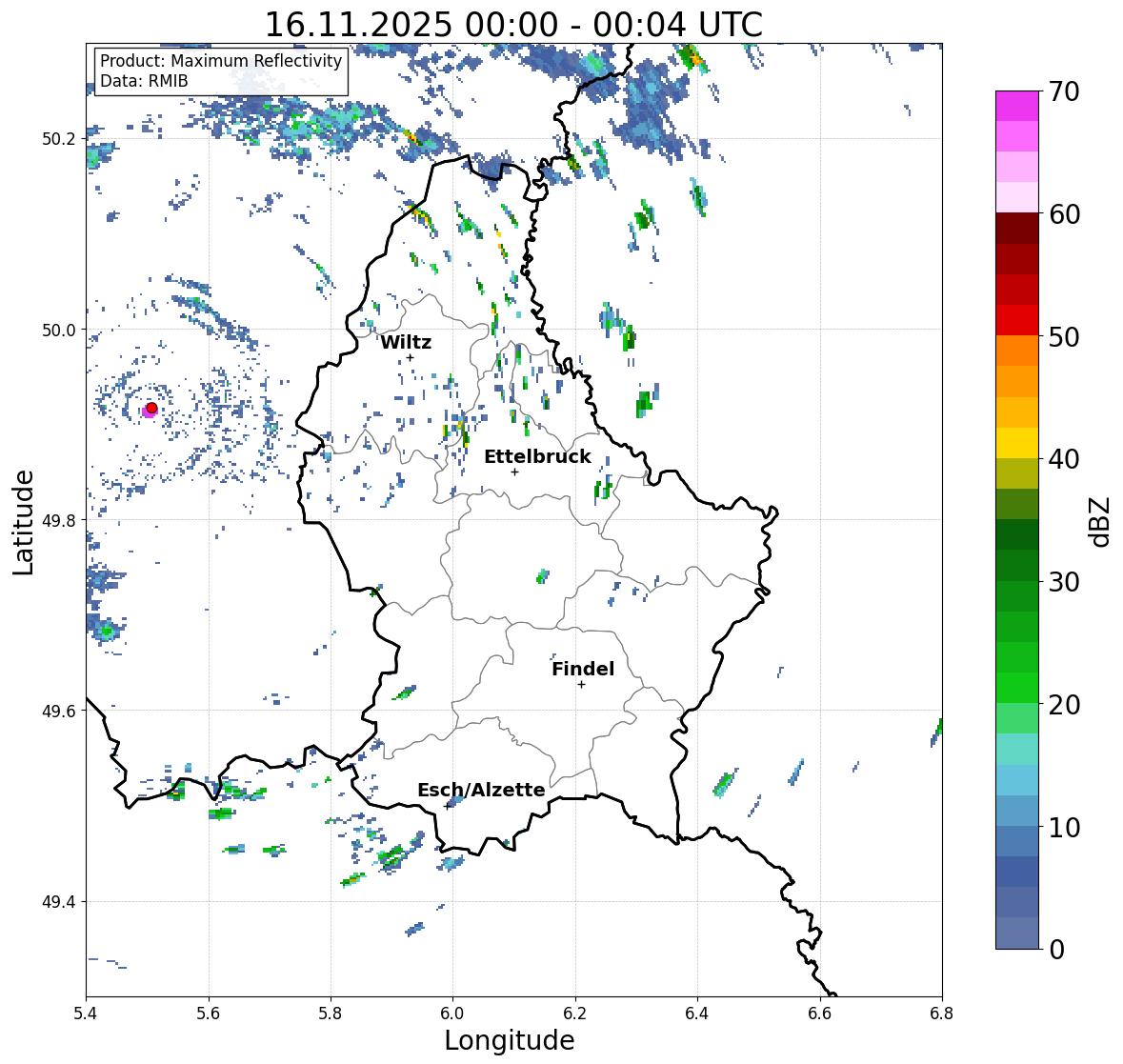Click the "Latitude" axis label
The height and width of the screenshot is (1064, 1123).
click(x=24, y=522)
